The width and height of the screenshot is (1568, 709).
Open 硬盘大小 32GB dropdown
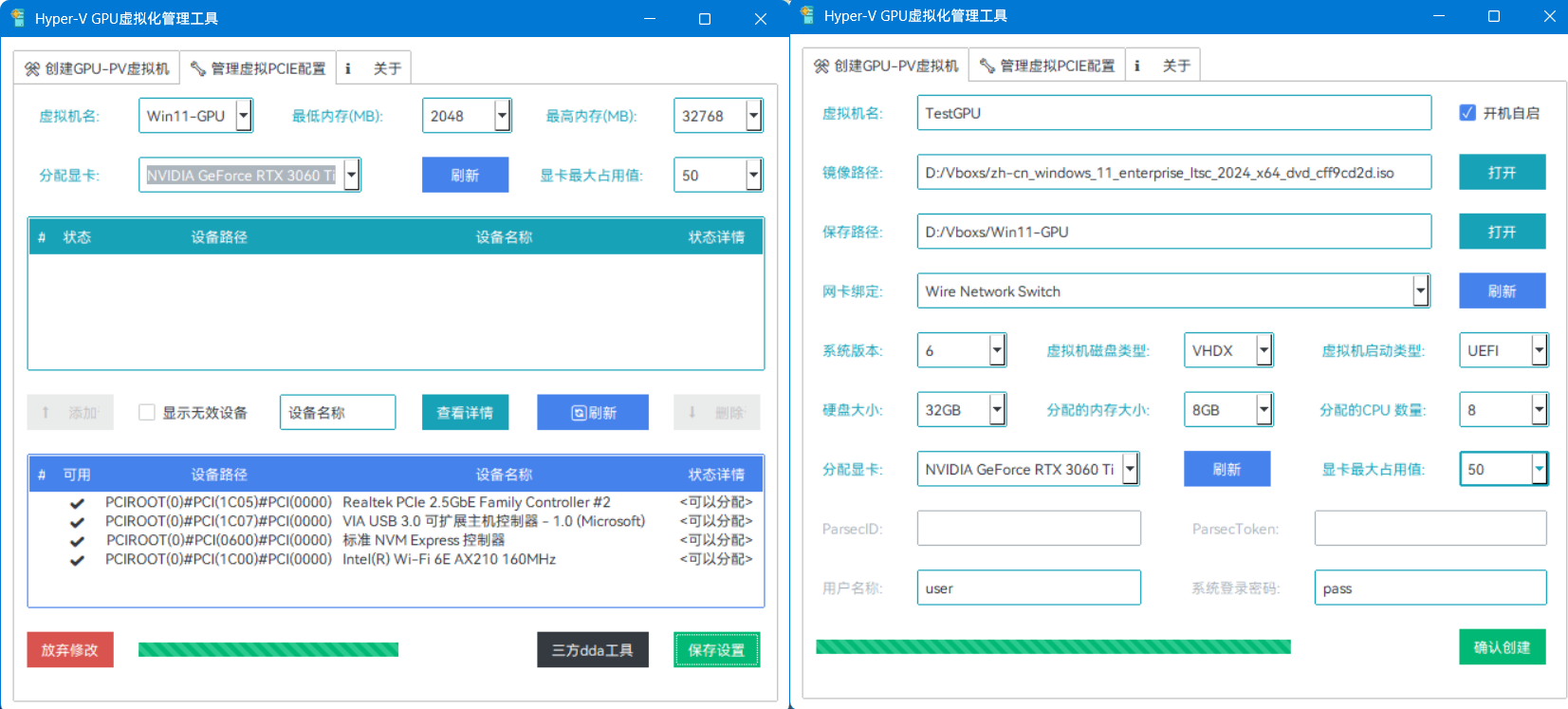coord(997,410)
